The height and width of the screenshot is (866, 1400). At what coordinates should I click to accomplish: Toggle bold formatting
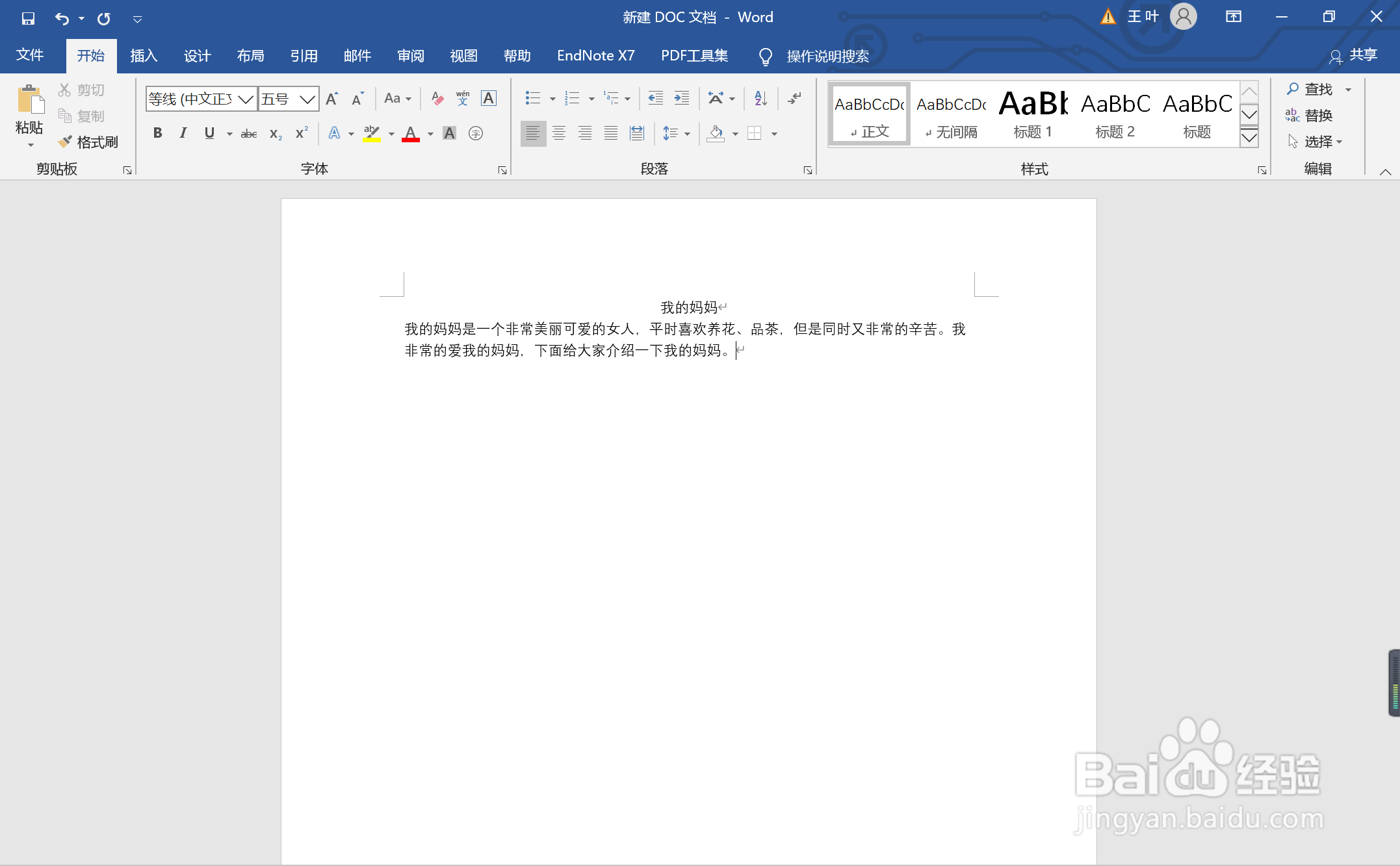pos(157,133)
